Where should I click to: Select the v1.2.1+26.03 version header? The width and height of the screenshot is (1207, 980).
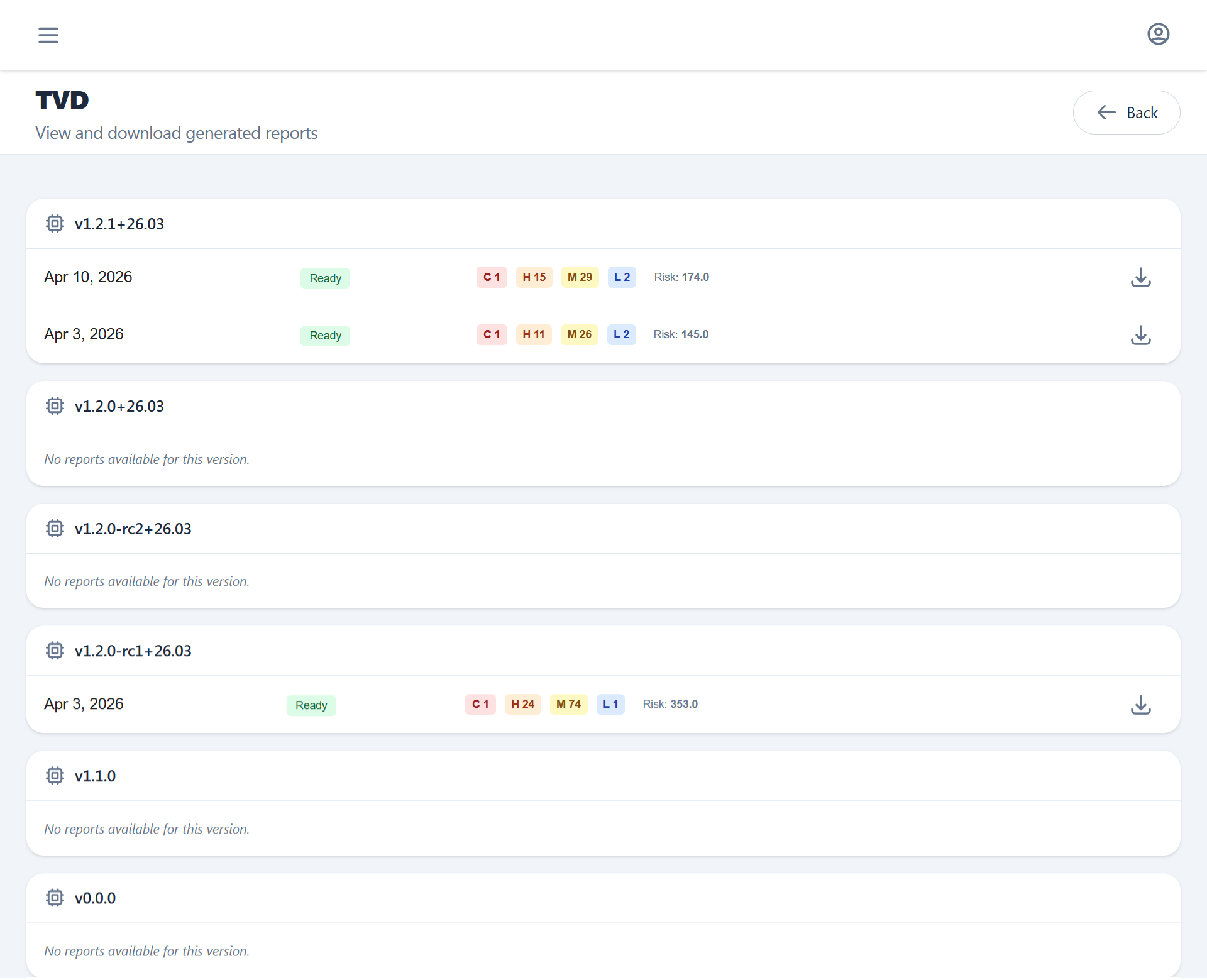(119, 224)
